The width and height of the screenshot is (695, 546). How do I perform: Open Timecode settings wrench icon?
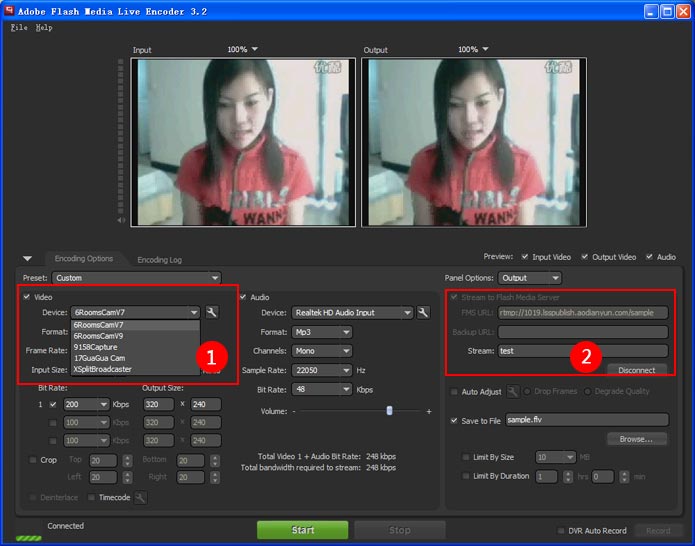(141, 498)
